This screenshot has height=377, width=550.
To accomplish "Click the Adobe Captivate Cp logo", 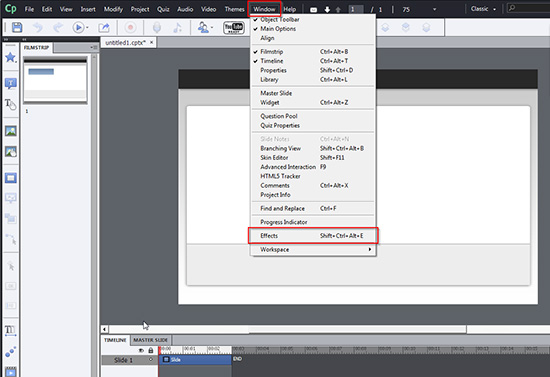I will [11, 9].
